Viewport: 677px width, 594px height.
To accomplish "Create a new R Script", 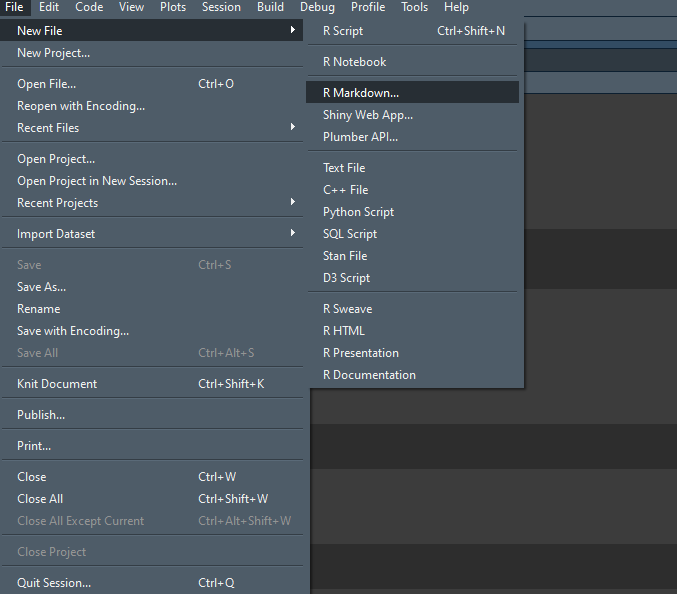I will pos(342,31).
